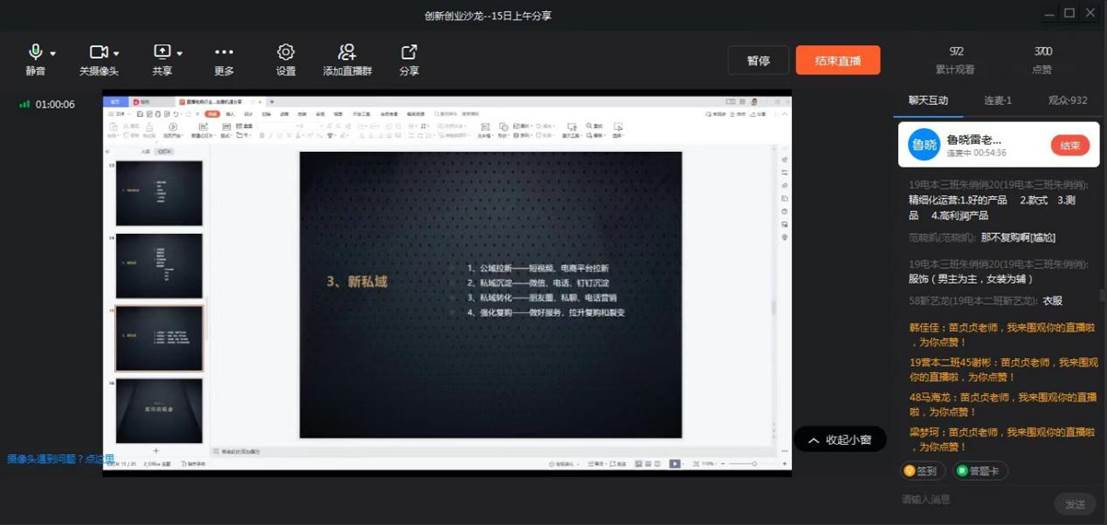The width and height of the screenshot is (1107, 525).
Task: Expand the dropdown arrow beside 关摄像头
Action: pyautogui.click(x=117, y=53)
